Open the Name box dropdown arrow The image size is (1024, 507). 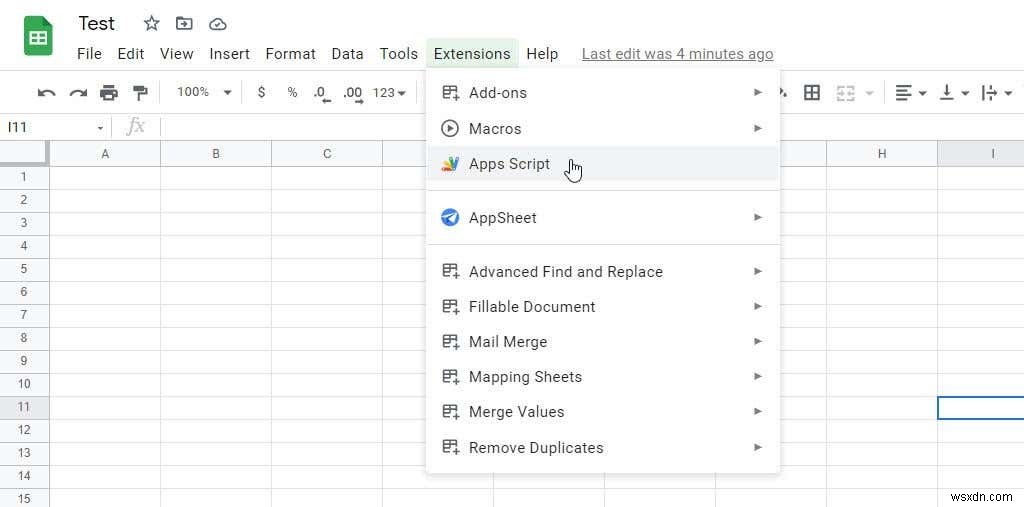click(101, 128)
